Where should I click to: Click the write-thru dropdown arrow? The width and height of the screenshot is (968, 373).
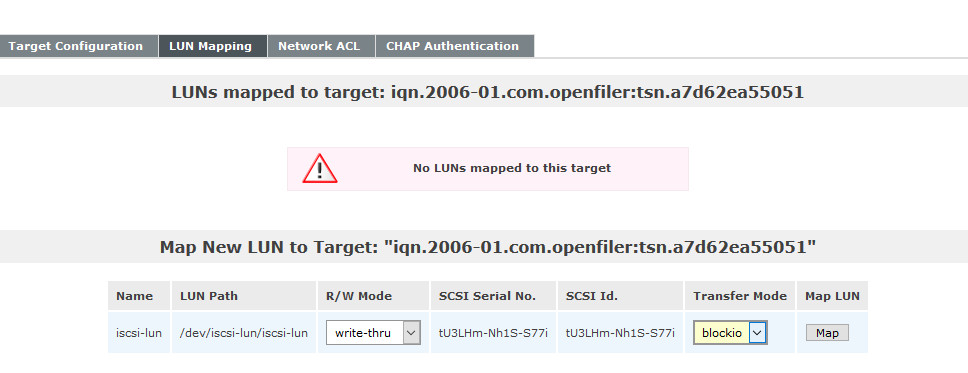click(412, 333)
